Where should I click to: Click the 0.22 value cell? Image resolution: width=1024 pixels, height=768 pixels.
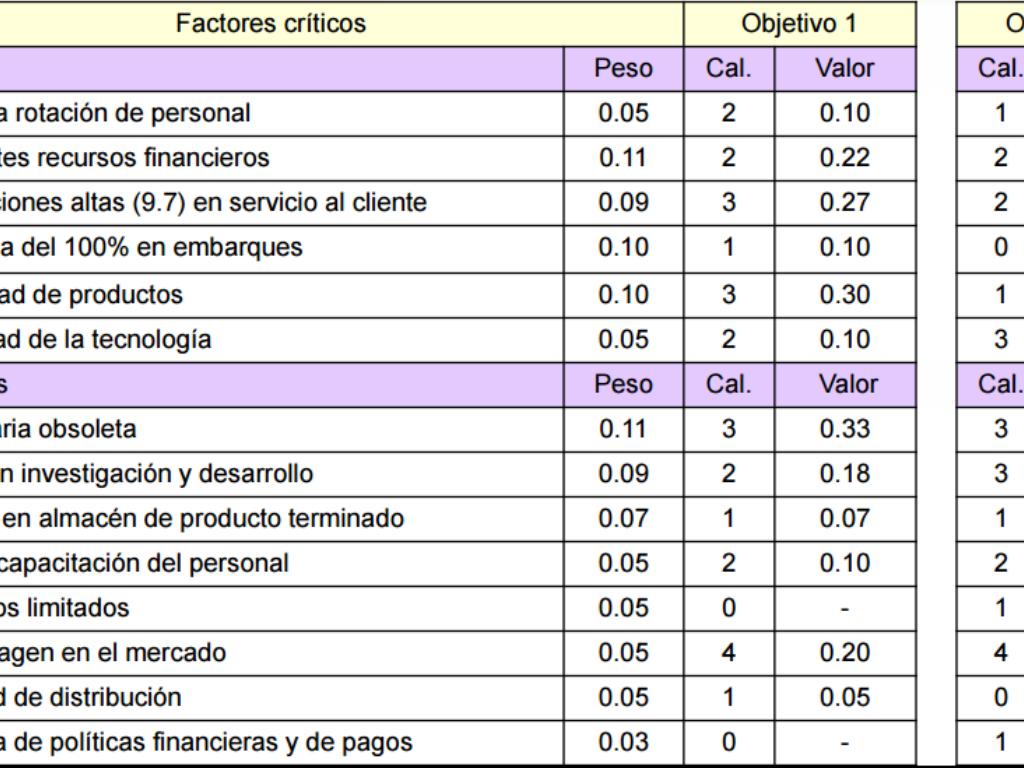(846, 158)
